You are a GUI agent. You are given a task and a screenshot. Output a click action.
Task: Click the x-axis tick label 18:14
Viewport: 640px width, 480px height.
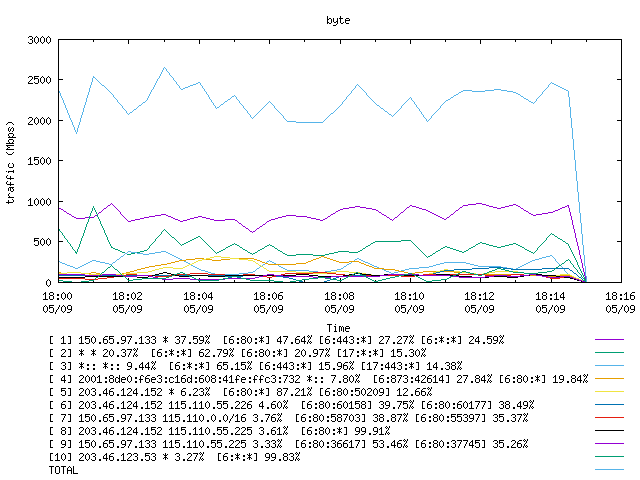(x=550, y=296)
